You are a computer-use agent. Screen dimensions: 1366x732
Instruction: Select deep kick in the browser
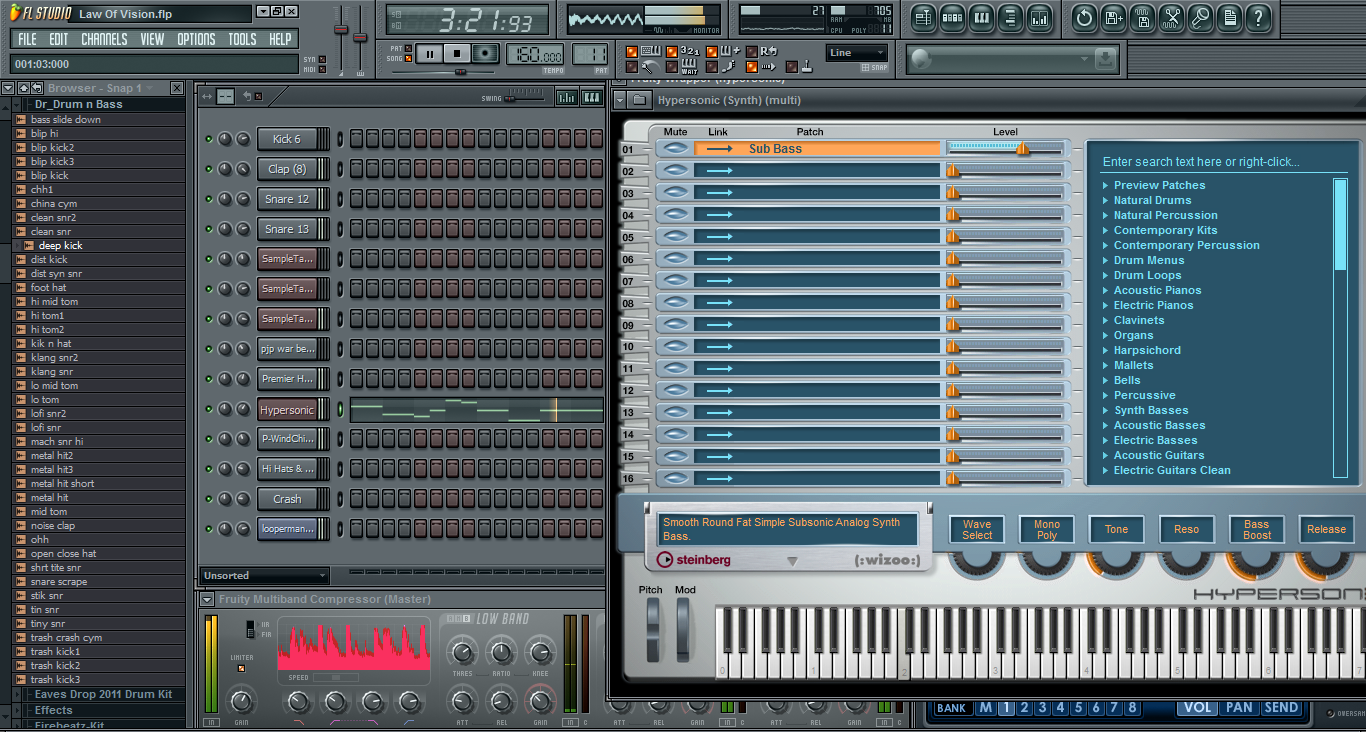(60, 245)
